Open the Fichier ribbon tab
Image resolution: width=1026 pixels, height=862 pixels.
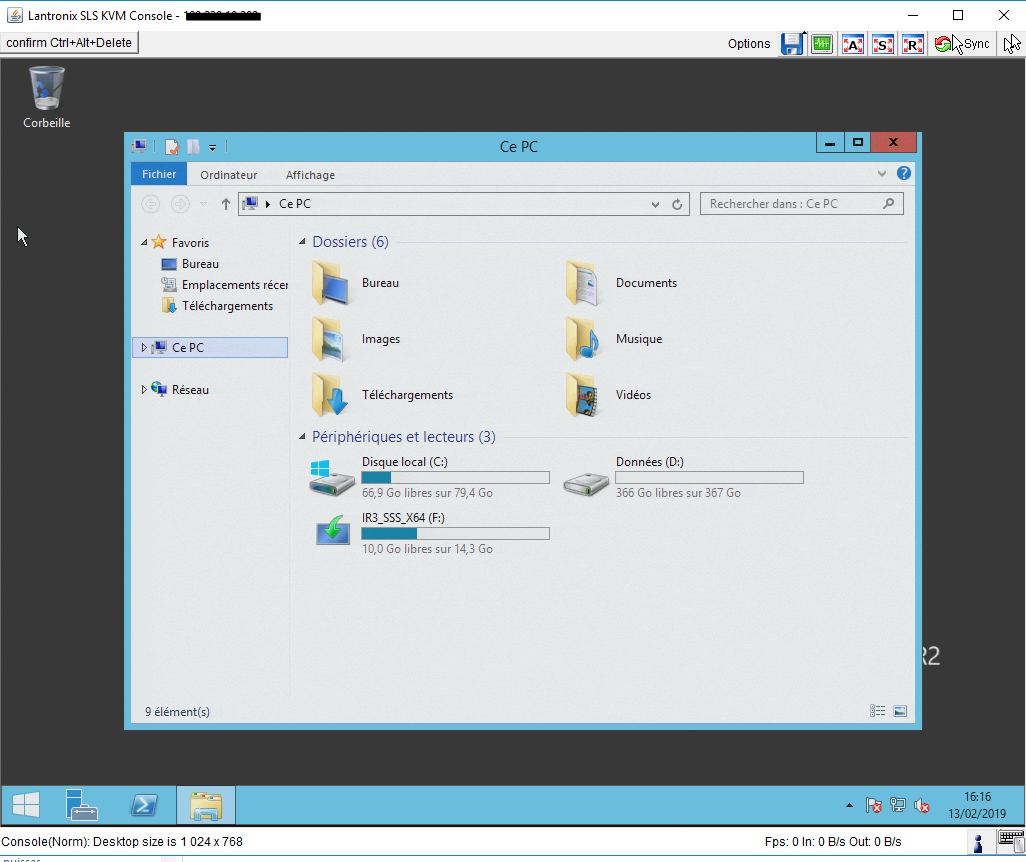tap(159, 174)
